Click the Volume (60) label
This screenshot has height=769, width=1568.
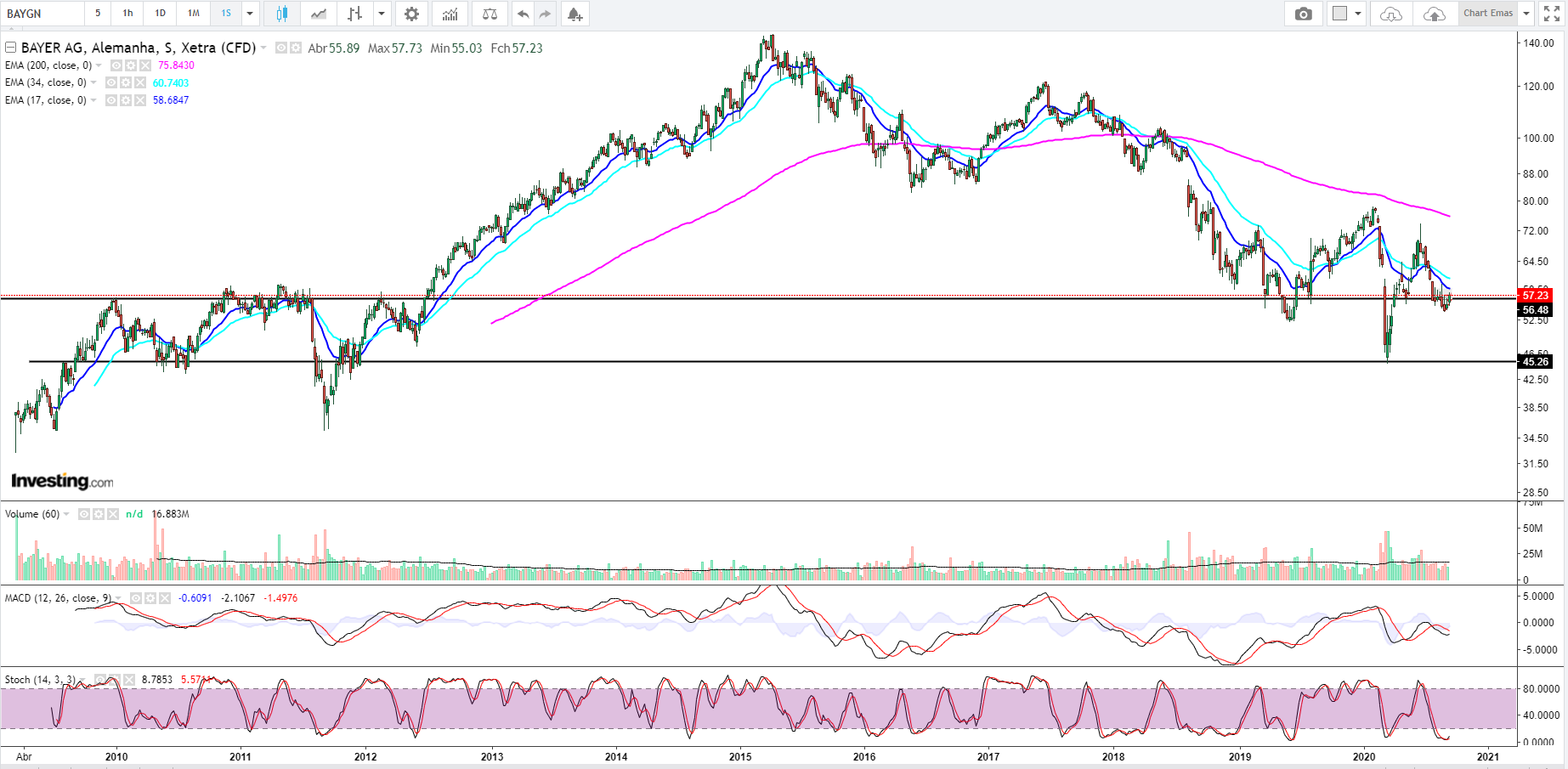click(32, 514)
